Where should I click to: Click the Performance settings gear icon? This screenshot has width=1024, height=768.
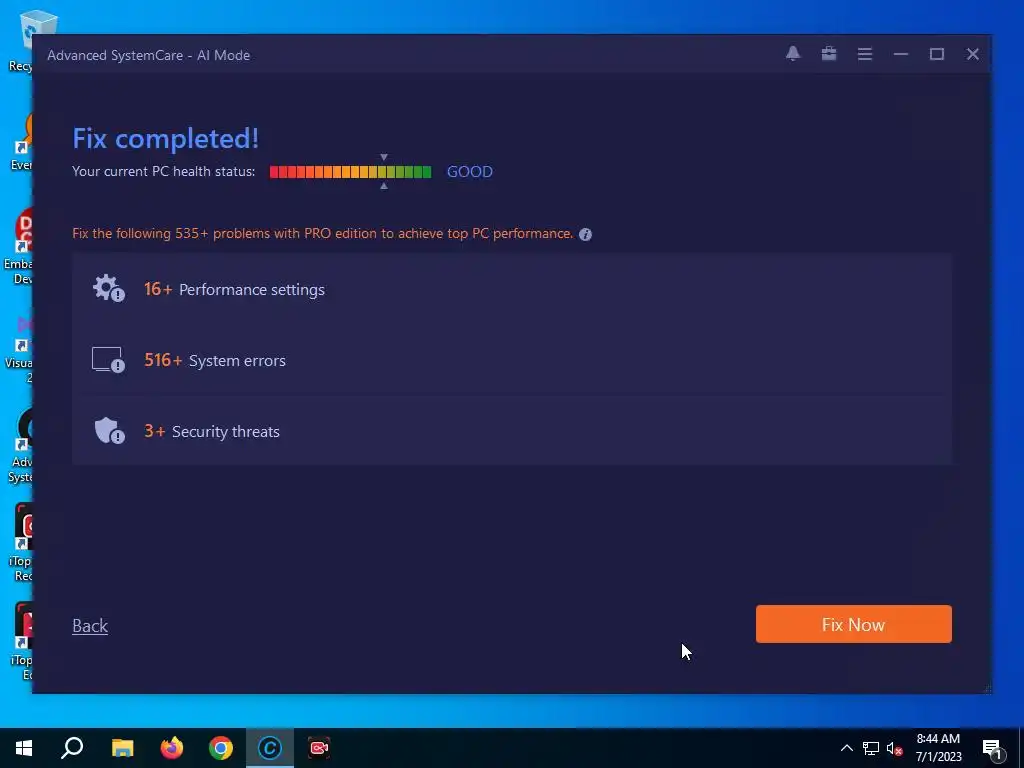(x=108, y=289)
